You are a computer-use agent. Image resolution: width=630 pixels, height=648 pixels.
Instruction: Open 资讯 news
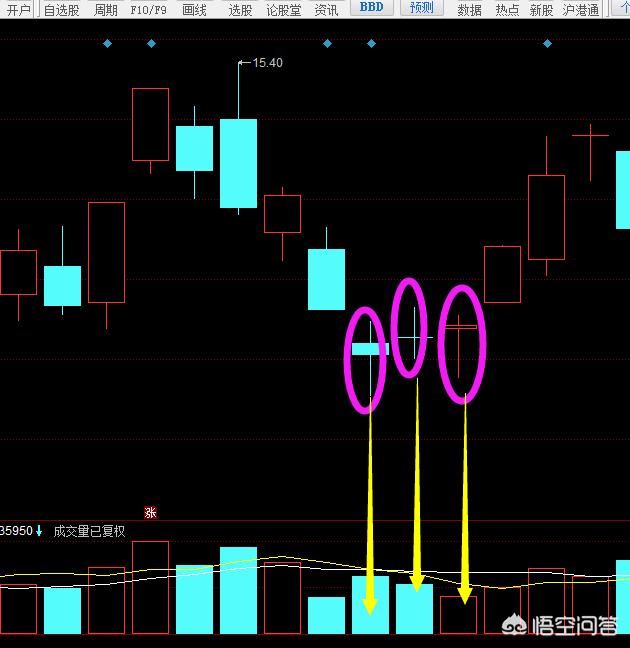pyautogui.click(x=327, y=10)
